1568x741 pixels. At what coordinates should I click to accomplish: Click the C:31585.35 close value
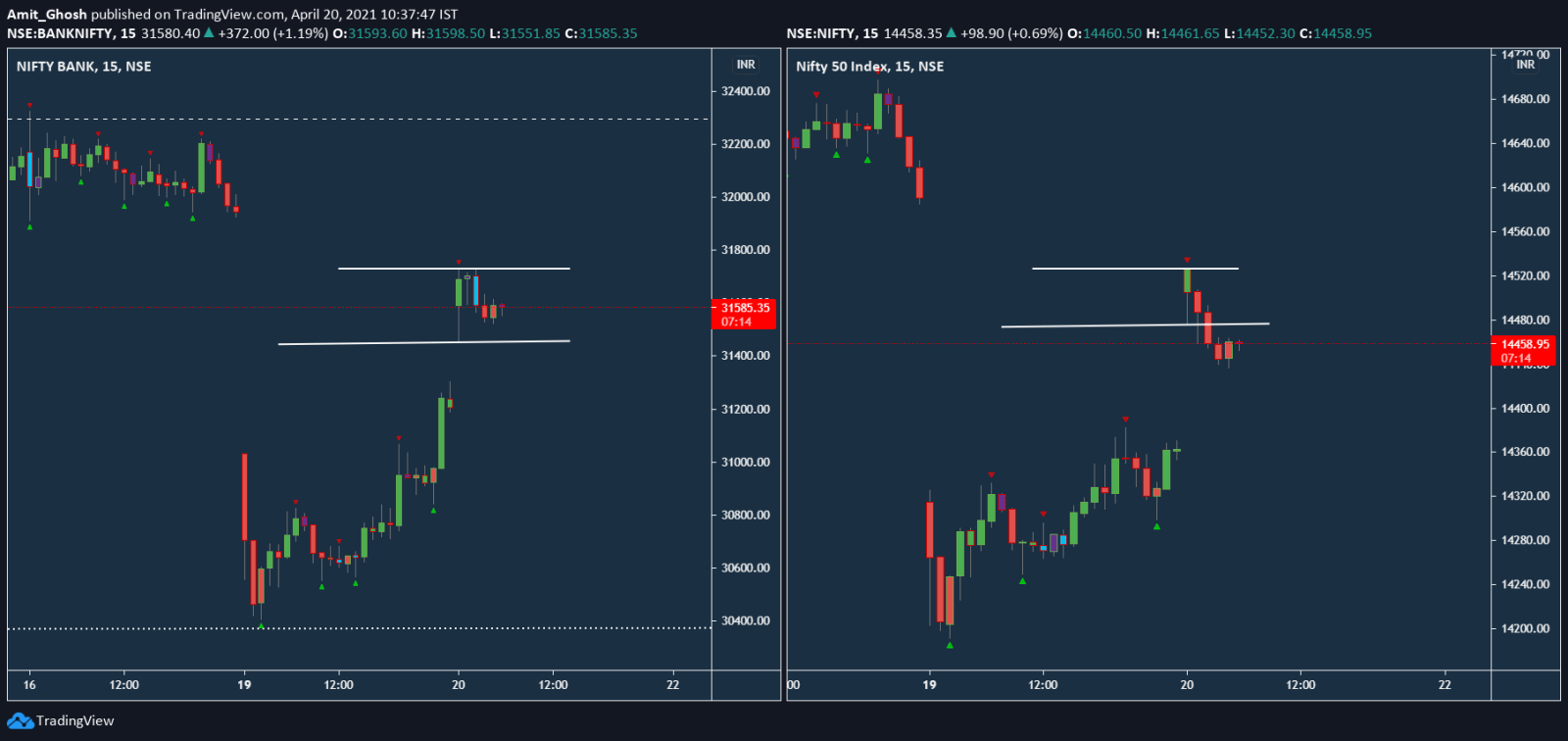click(601, 33)
